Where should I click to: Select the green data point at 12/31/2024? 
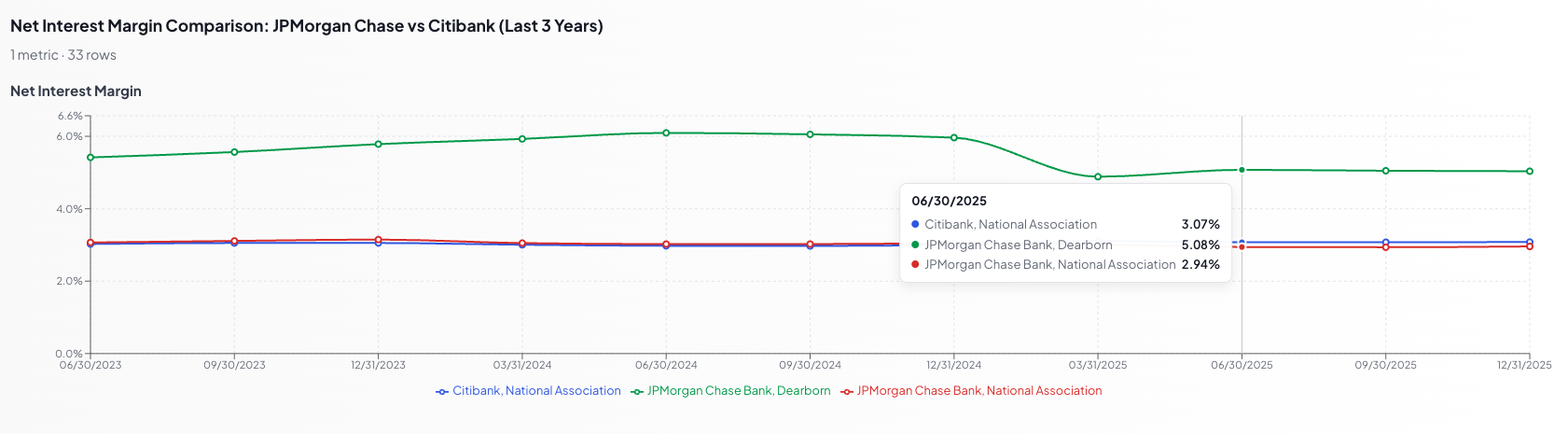[x=954, y=138]
